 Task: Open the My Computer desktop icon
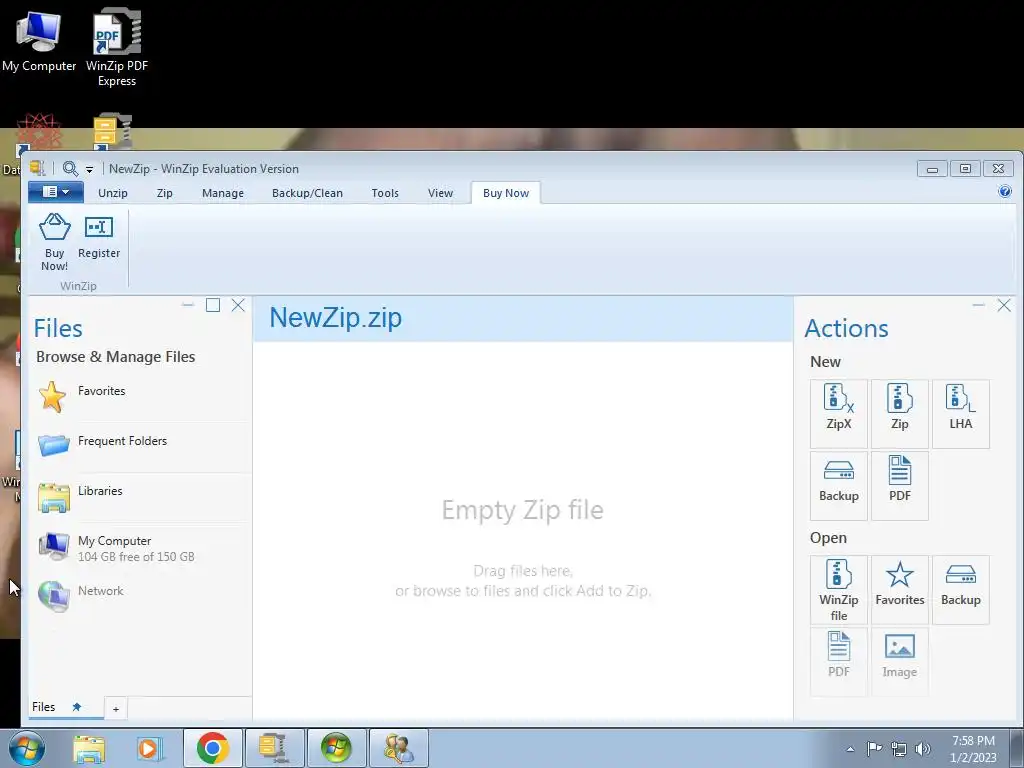click(x=39, y=41)
